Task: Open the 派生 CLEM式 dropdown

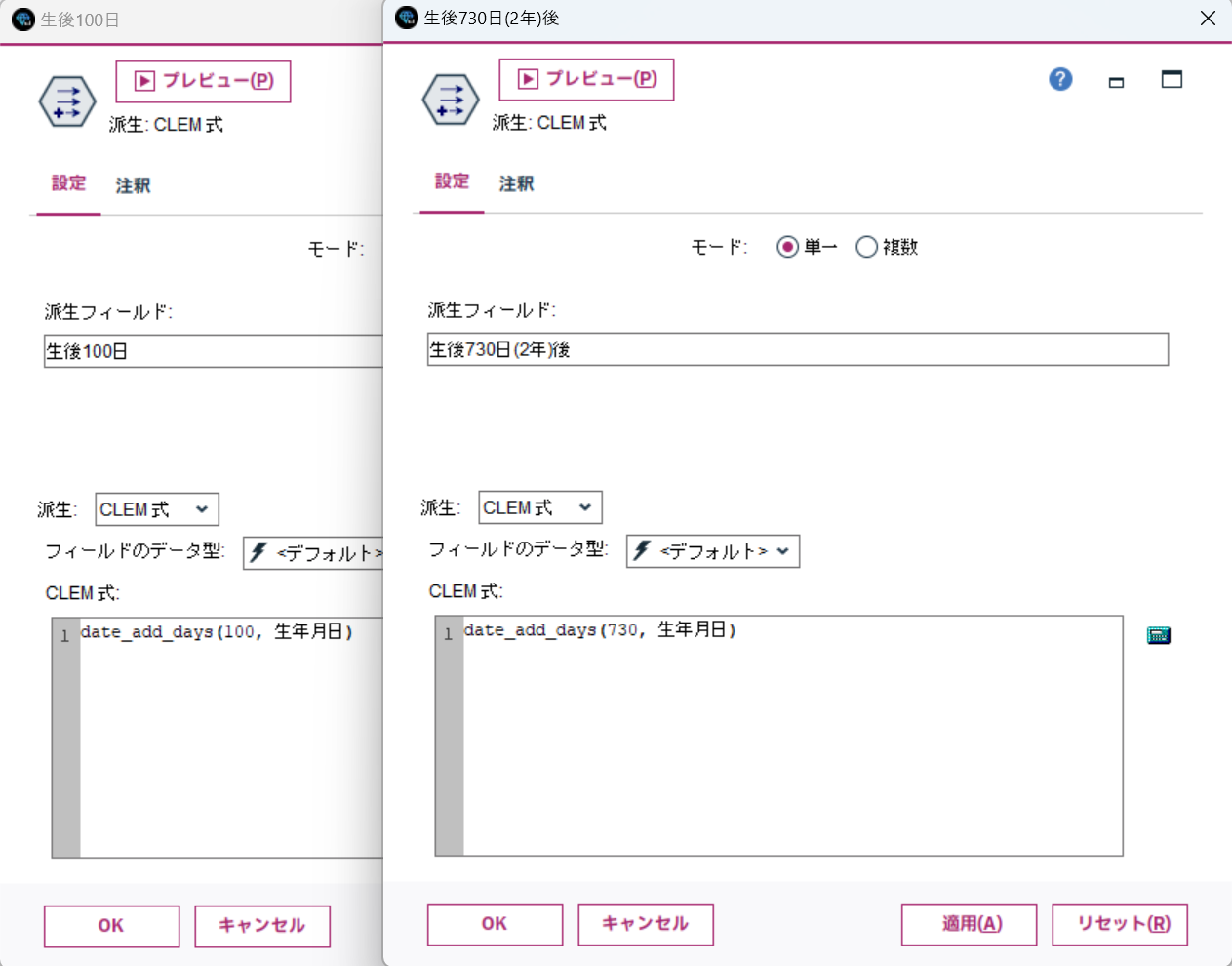Action: [x=540, y=507]
